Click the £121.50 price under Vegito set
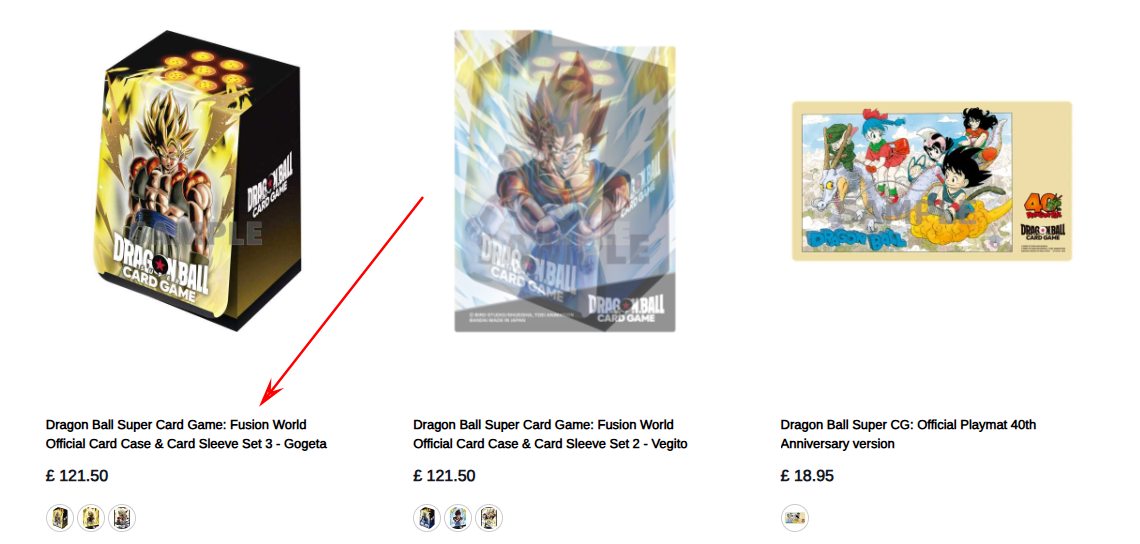The width and height of the screenshot is (1140, 544). pyautogui.click(x=444, y=476)
